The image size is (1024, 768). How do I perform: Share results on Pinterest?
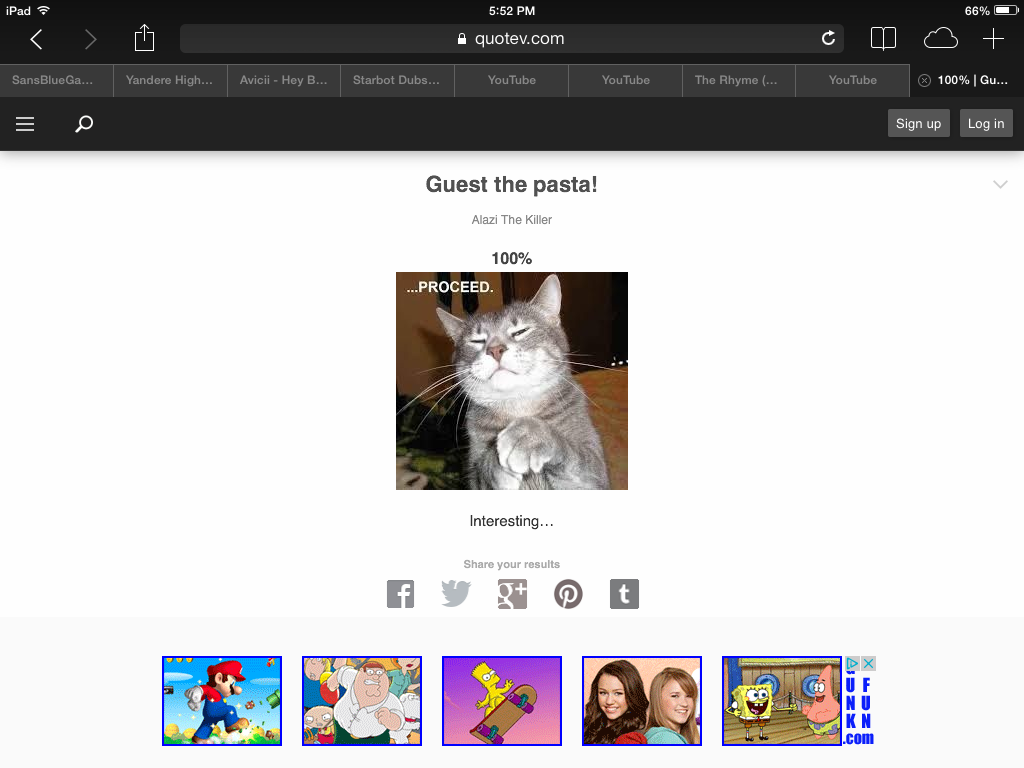point(568,594)
